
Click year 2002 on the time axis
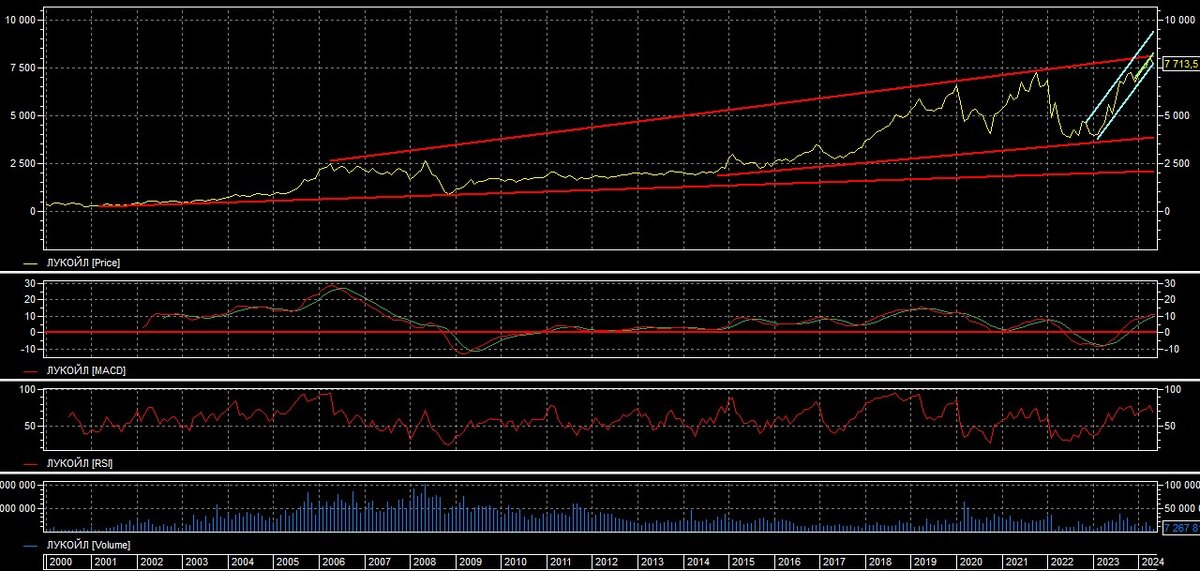coord(152,563)
